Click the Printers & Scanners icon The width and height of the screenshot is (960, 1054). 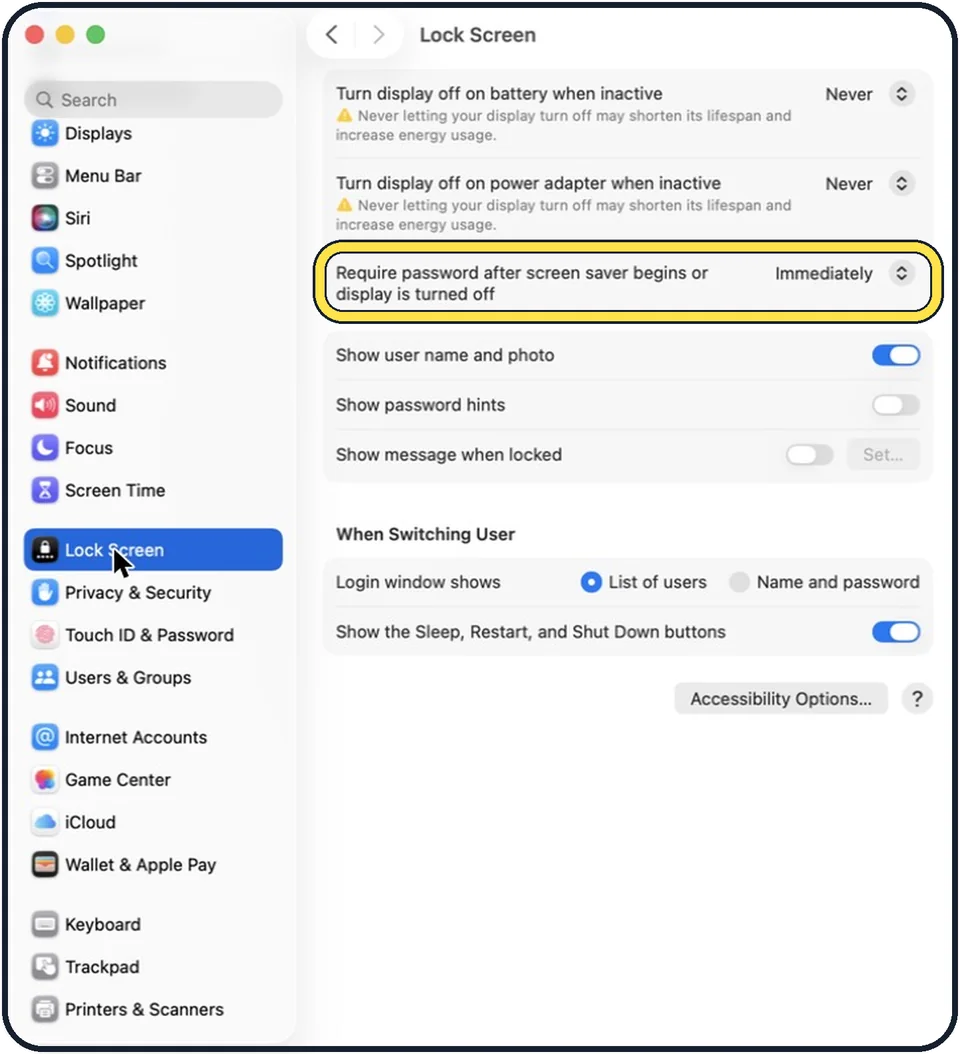pos(45,1009)
